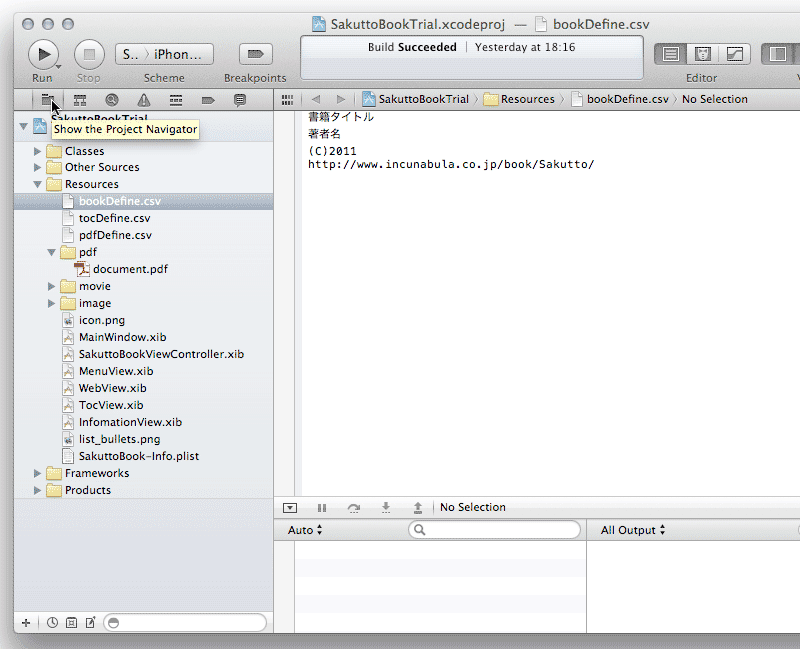
Task: Open the Auto variables view popup
Action: point(305,530)
